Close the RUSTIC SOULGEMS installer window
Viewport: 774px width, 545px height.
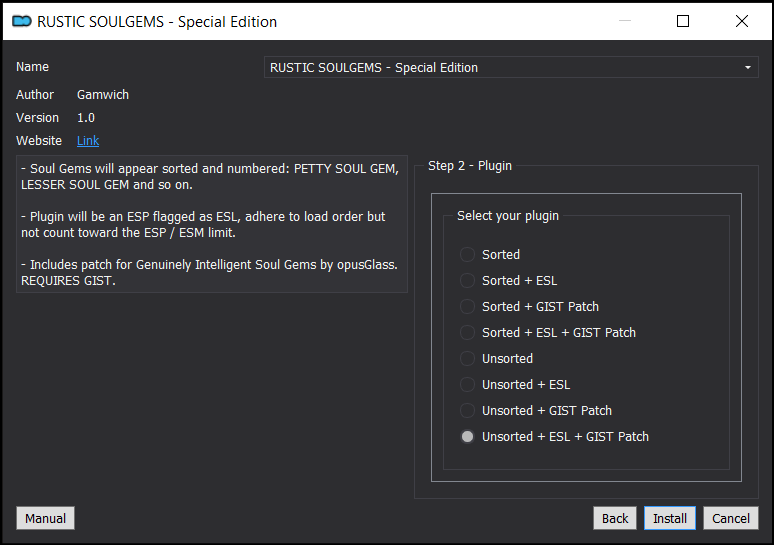[741, 21]
